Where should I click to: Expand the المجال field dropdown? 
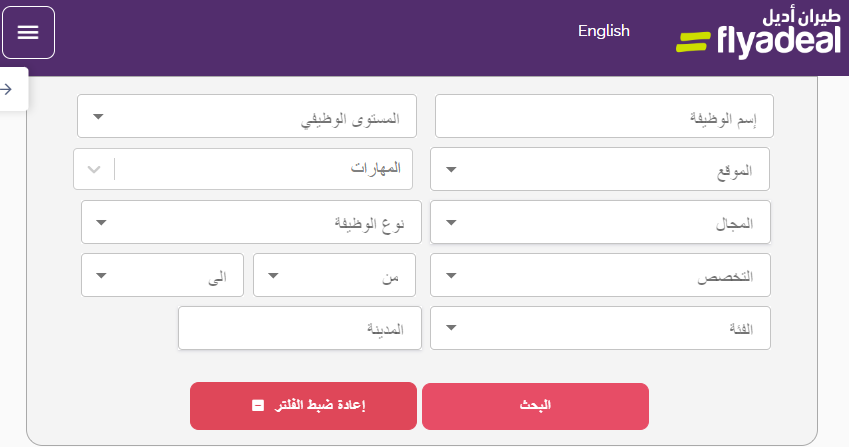(600, 222)
